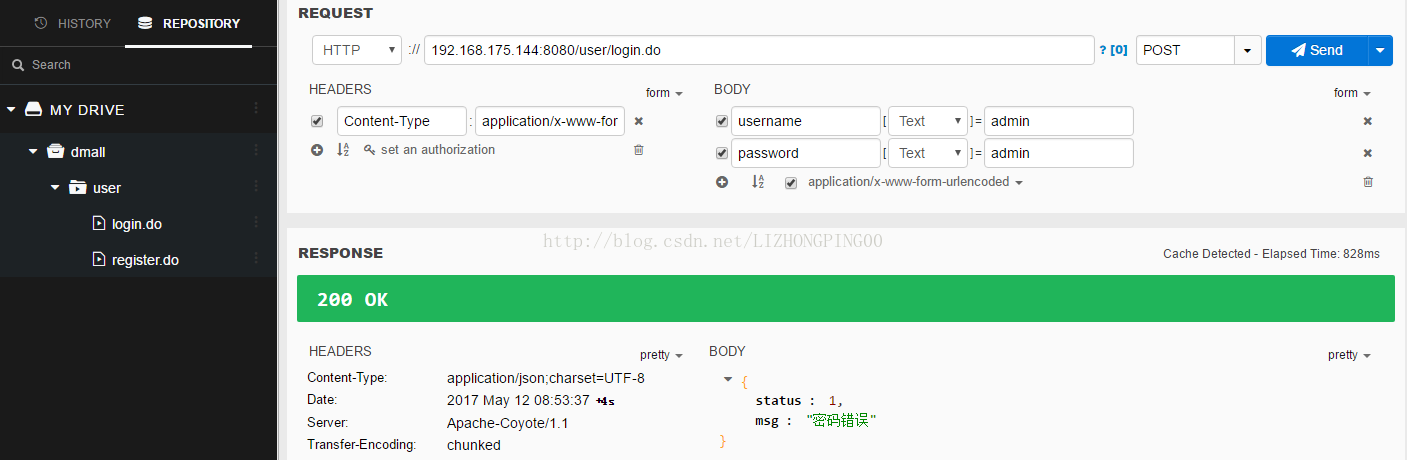Click the request URL input field
Screen dimensions: 1407x460
click(759, 50)
